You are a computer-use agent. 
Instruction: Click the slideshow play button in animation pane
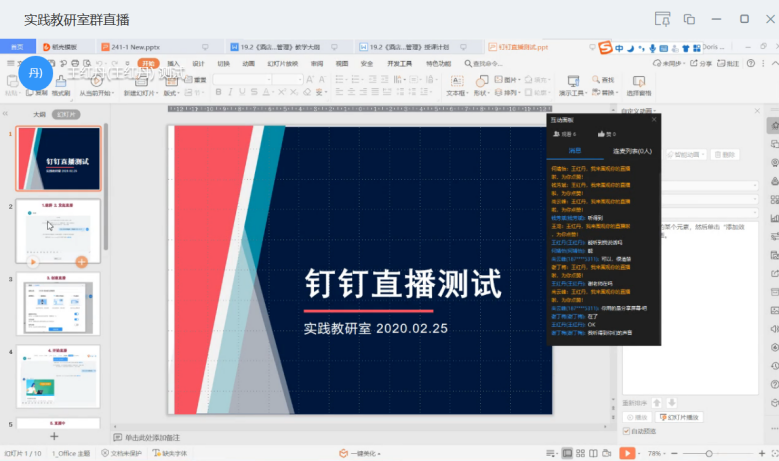(x=679, y=417)
